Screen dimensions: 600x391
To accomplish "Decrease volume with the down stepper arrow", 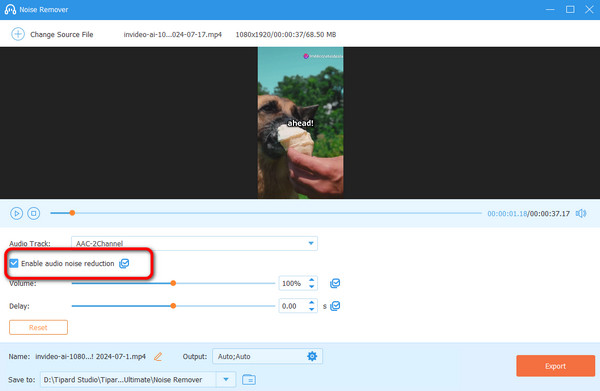I will click(311, 287).
